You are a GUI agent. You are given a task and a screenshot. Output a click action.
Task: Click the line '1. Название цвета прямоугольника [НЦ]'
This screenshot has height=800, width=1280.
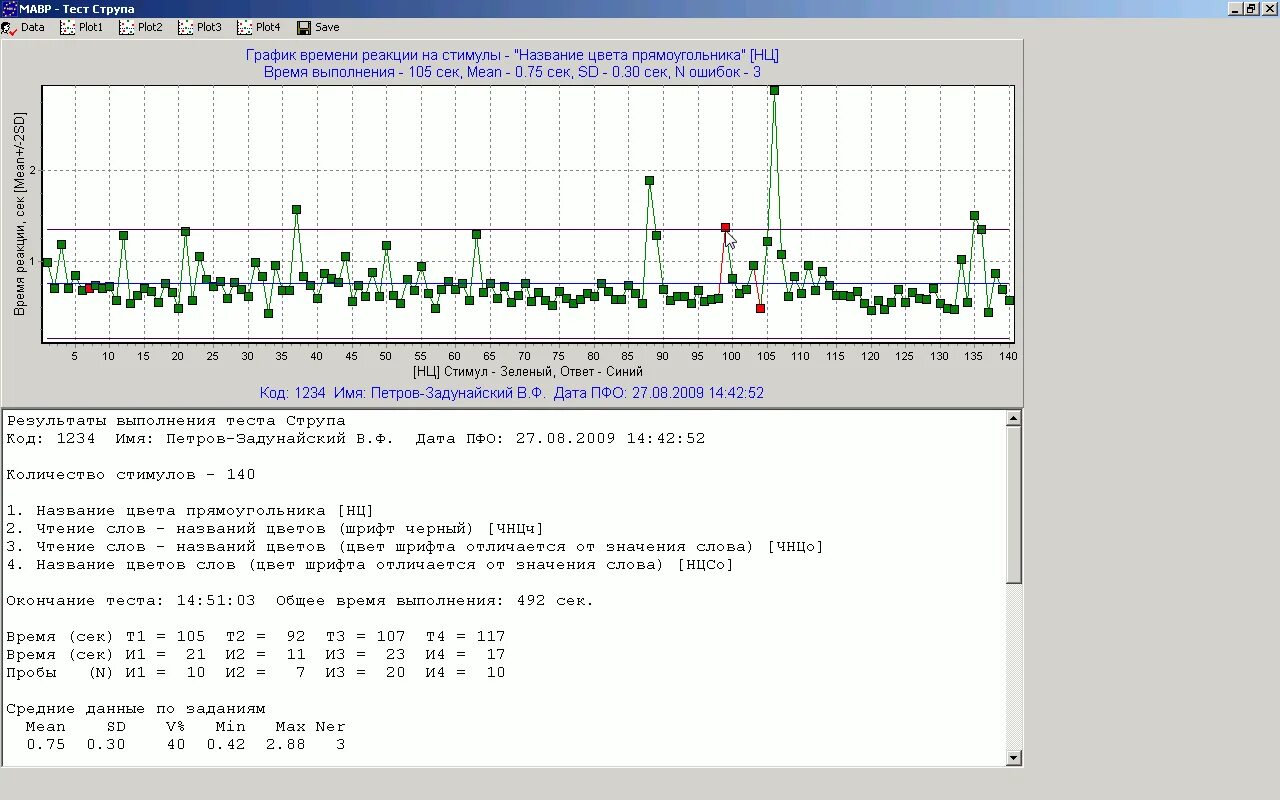[x=190, y=511]
